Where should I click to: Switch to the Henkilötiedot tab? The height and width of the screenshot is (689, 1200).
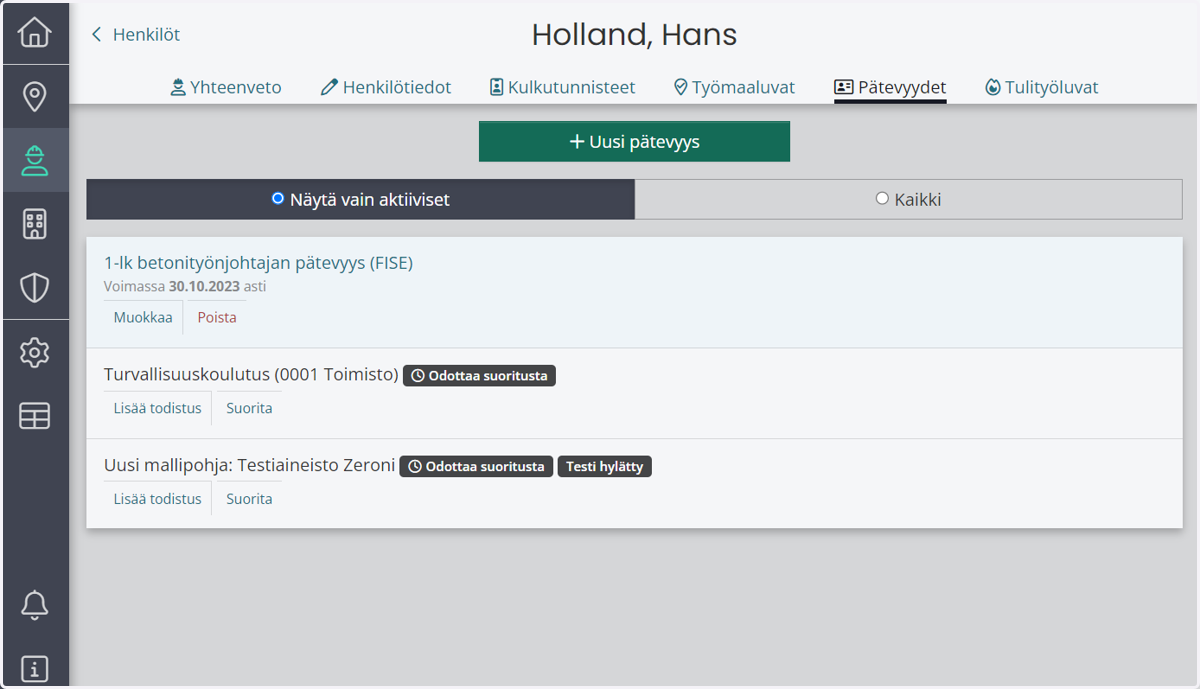click(x=386, y=87)
